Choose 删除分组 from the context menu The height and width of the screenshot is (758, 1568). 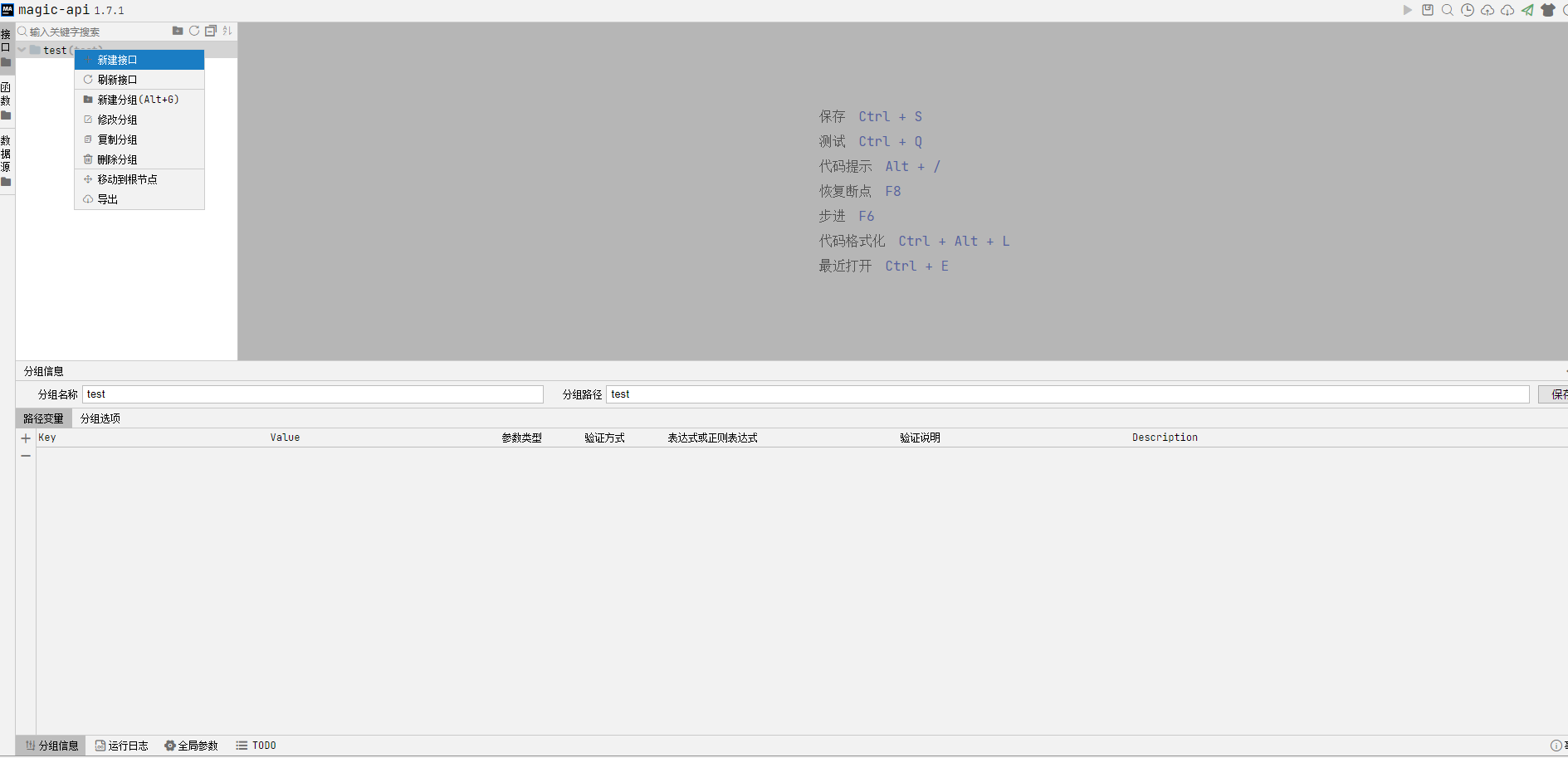pos(139,159)
